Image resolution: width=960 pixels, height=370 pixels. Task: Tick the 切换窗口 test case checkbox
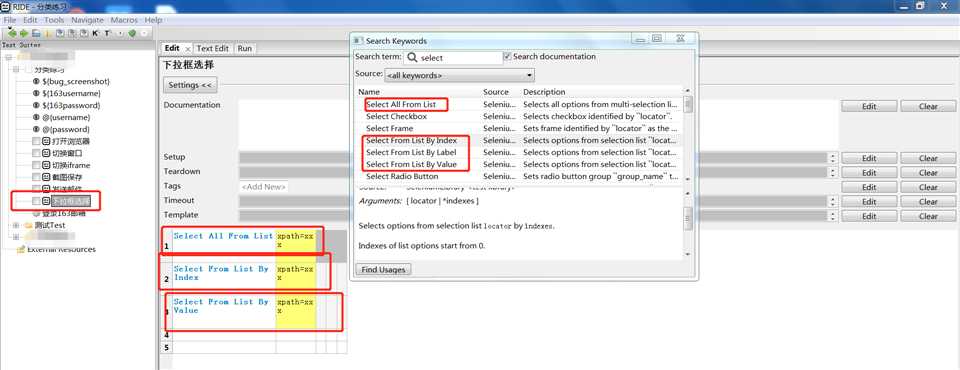[36, 153]
